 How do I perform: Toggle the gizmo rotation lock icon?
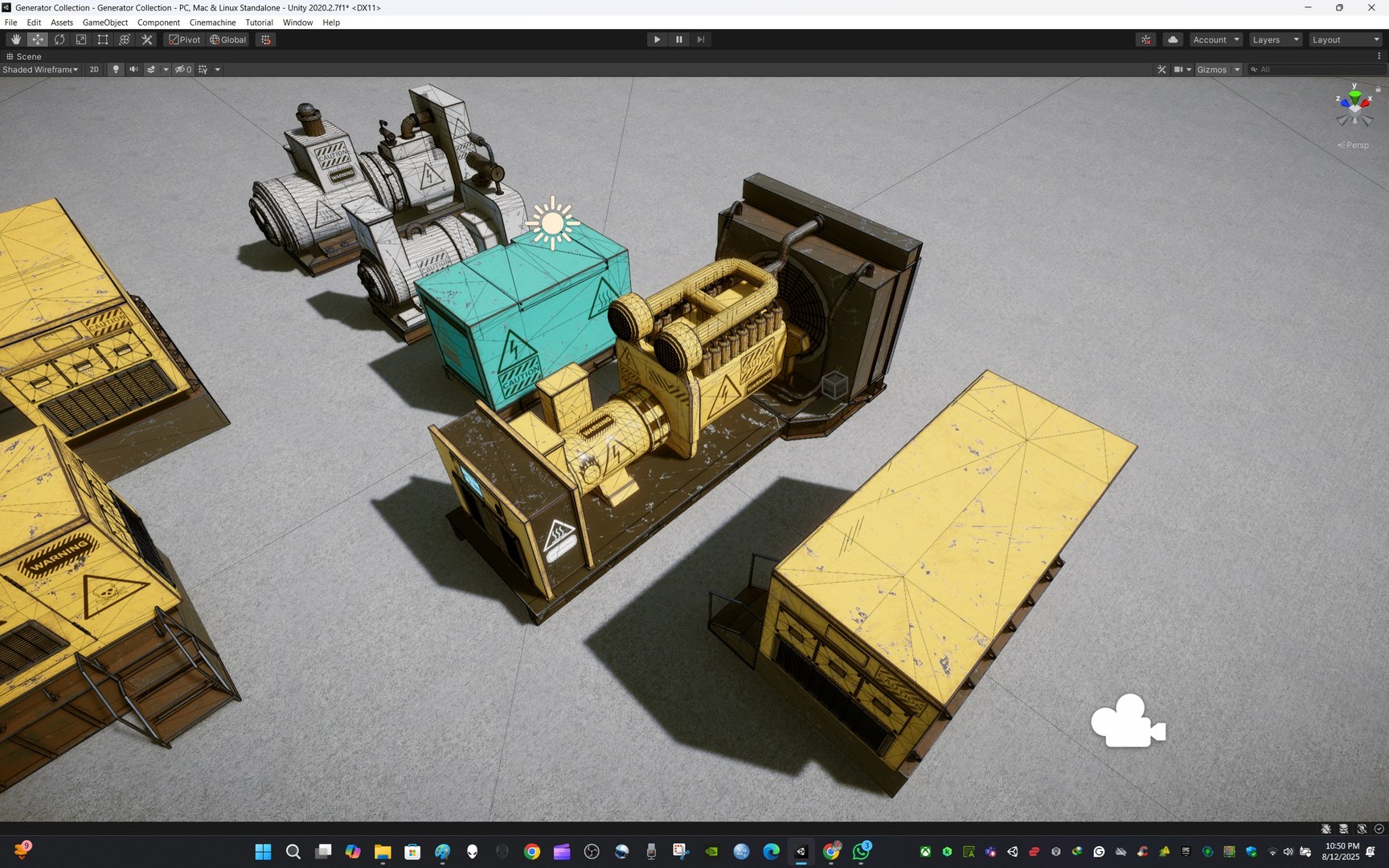pyautogui.click(x=1378, y=88)
